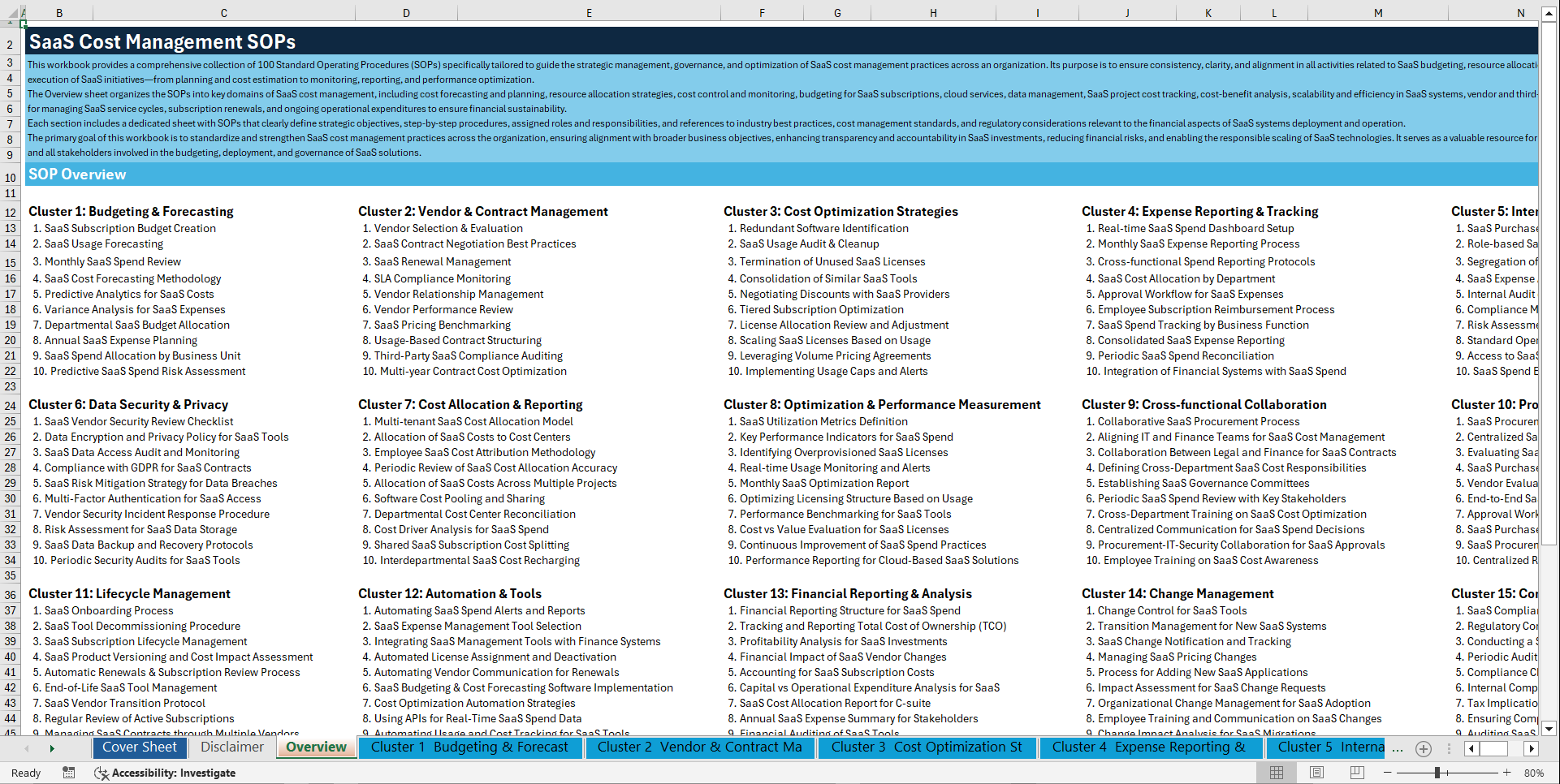Reveal hidden sheet tabs via the ellipsis
The image size is (1560, 784).
pos(1398,748)
